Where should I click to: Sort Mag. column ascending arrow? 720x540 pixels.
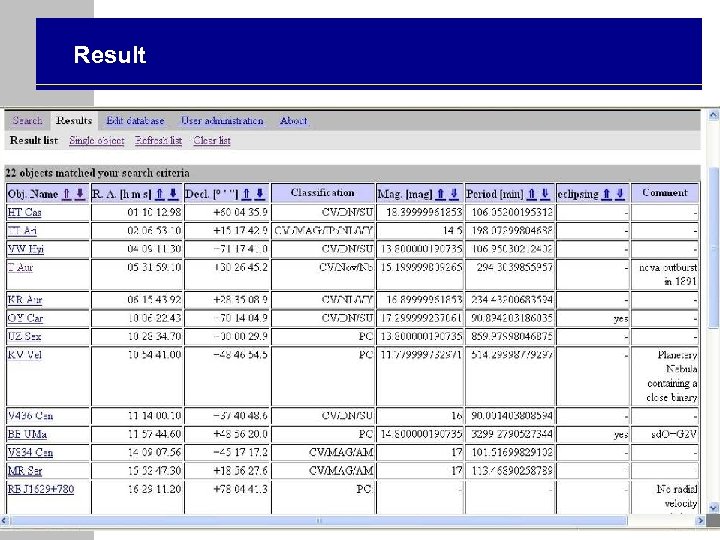pyautogui.click(x=440, y=194)
